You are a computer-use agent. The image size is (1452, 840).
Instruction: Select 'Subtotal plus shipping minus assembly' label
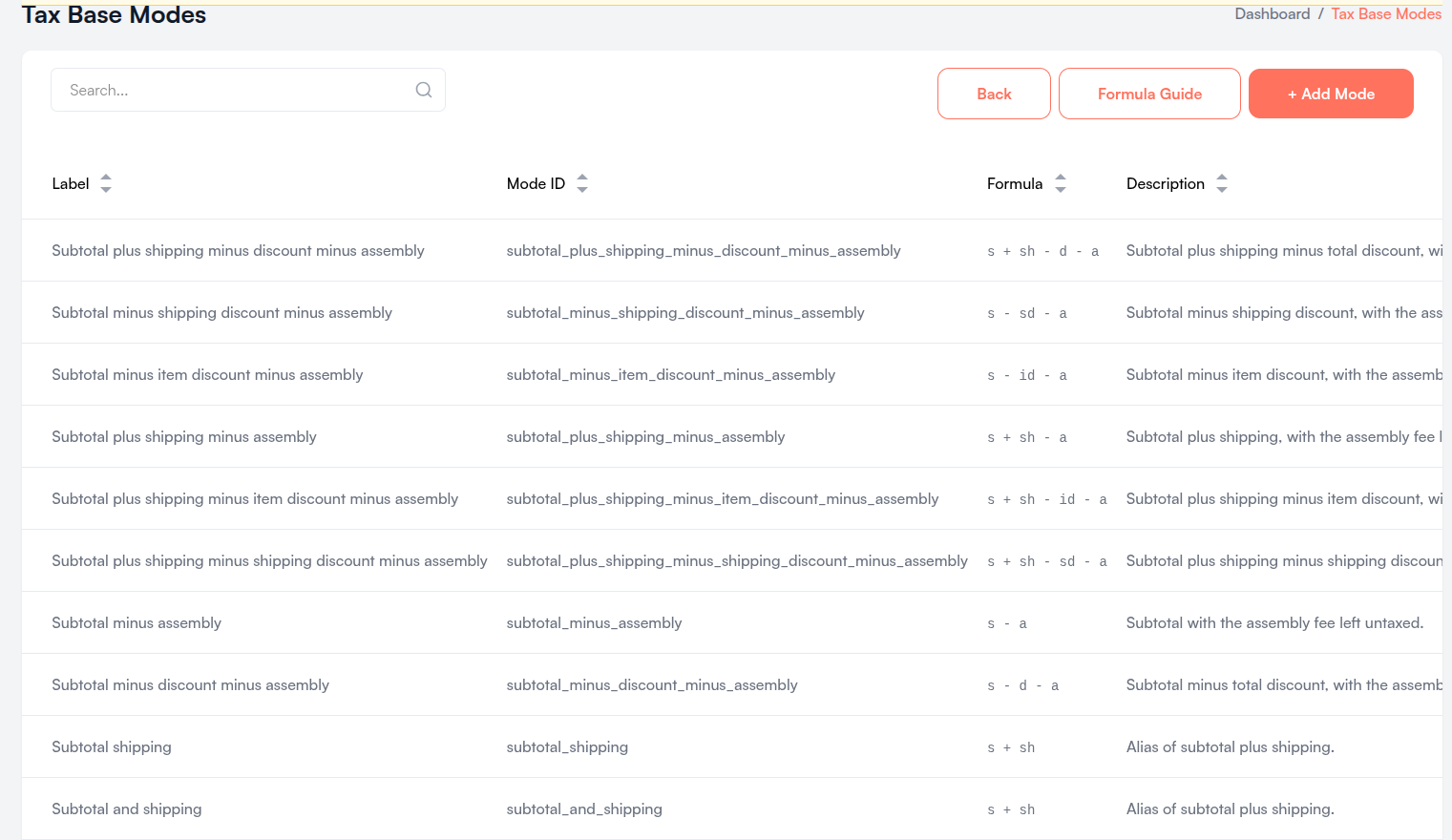click(184, 436)
